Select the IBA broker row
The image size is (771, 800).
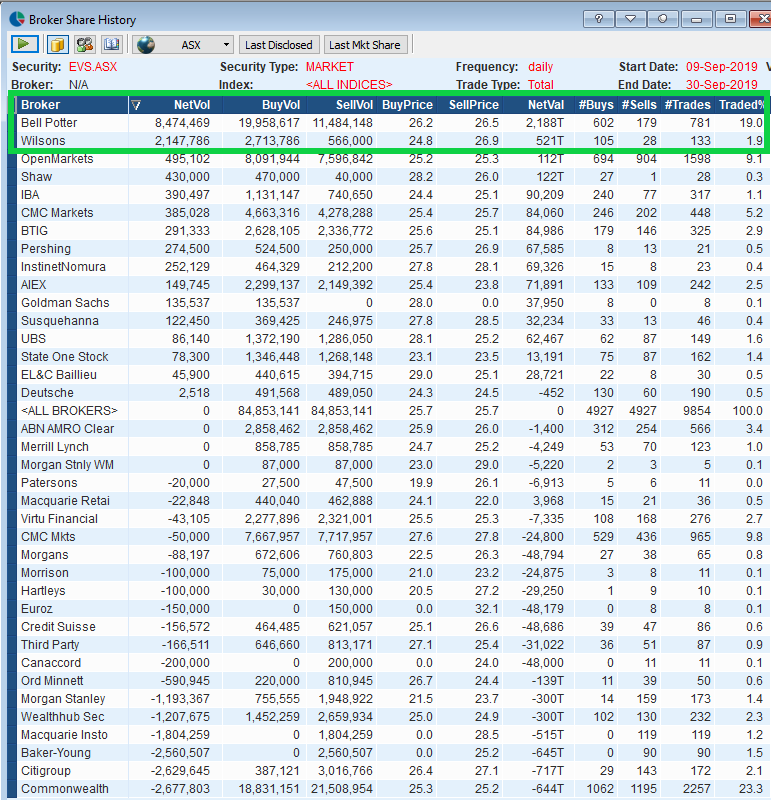(x=391, y=195)
